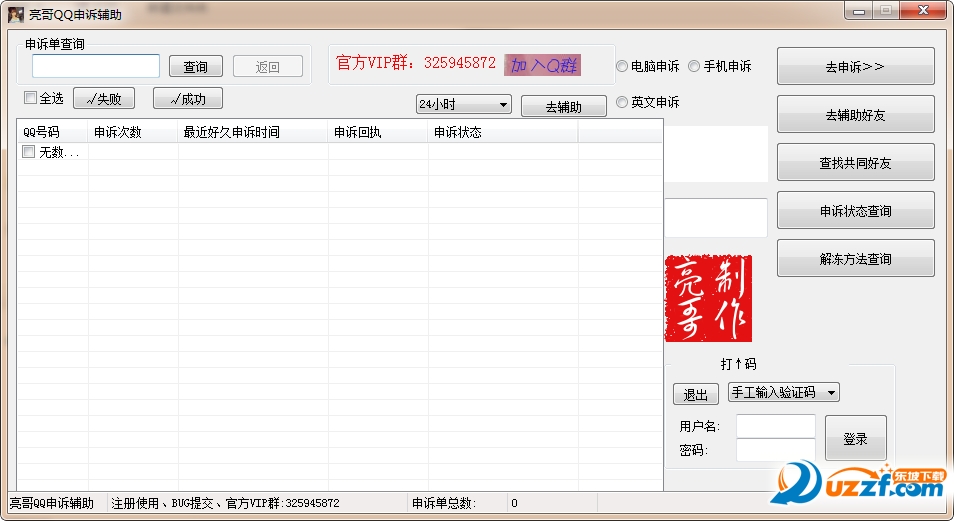Sort by the 申诉次数 column header
954x521 pixels.
coord(133,132)
